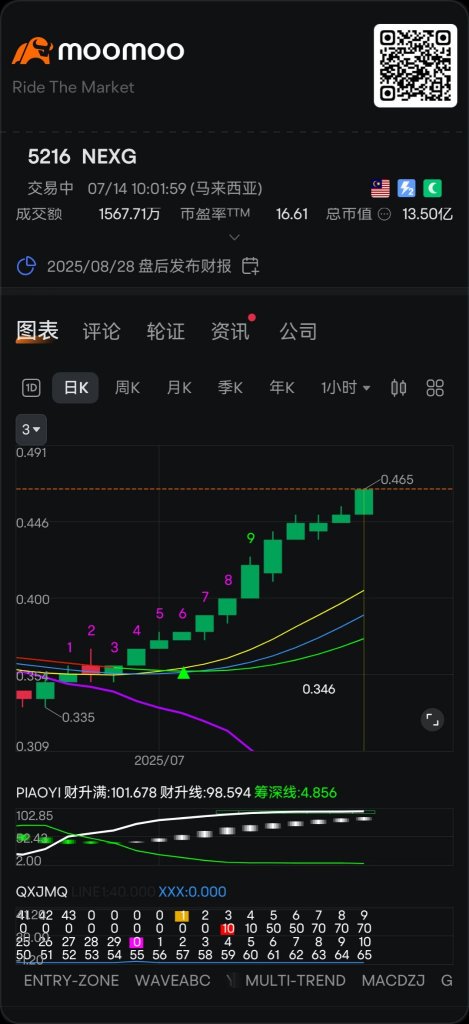
Task: Tap the XXX:0.000 indicator value
Action: (x=192, y=891)
